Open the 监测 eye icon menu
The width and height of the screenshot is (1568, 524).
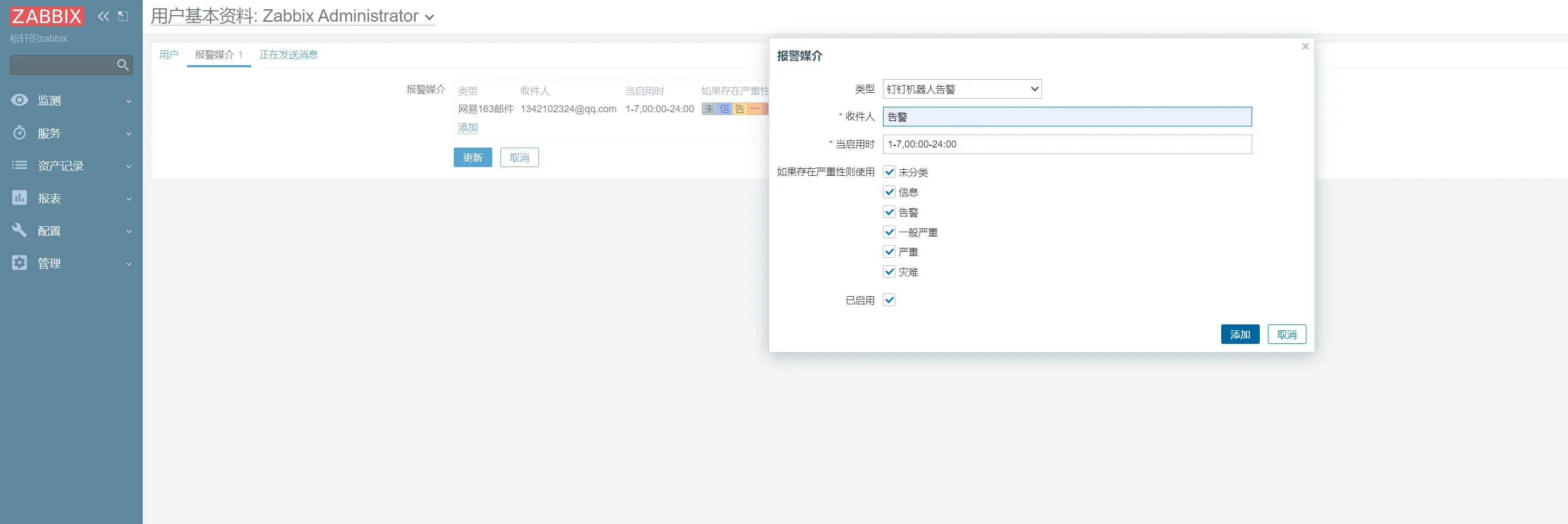click(x=20, y=100)
